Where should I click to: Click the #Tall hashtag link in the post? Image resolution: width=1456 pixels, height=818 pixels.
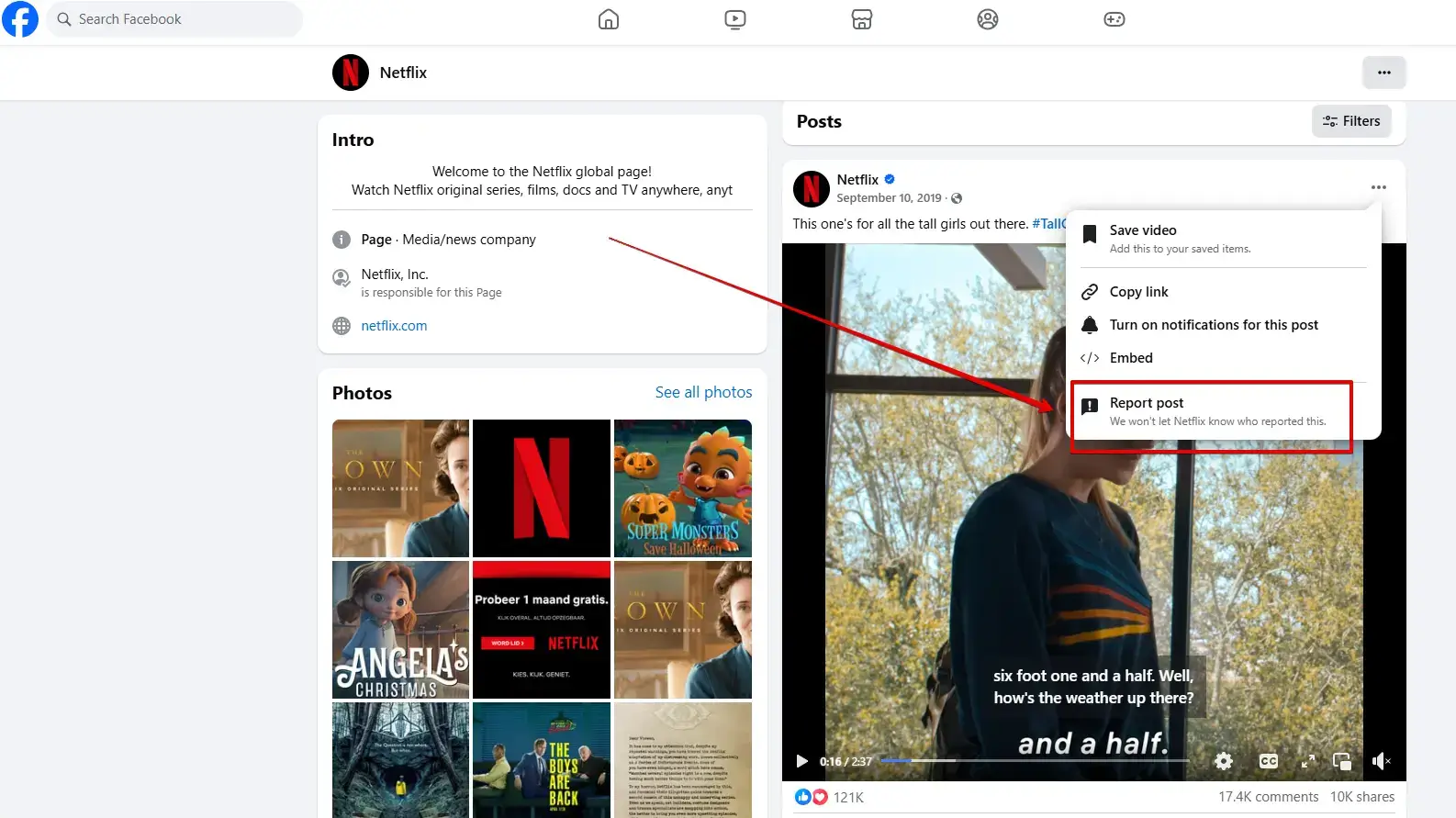coord(1048,224)
